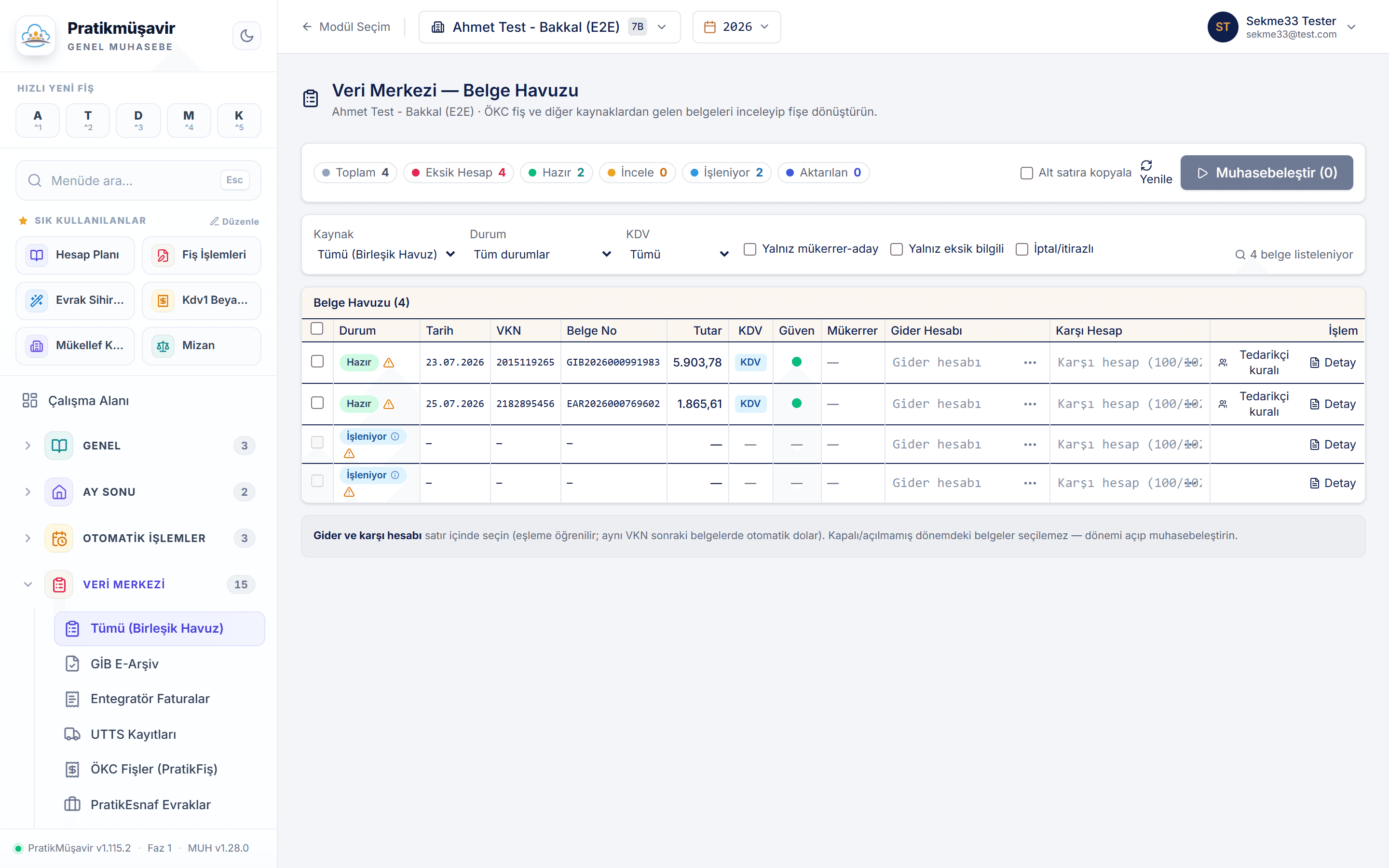
Task: Enable Alt satıra kopyala checkbox
Action: [1026, 173]
